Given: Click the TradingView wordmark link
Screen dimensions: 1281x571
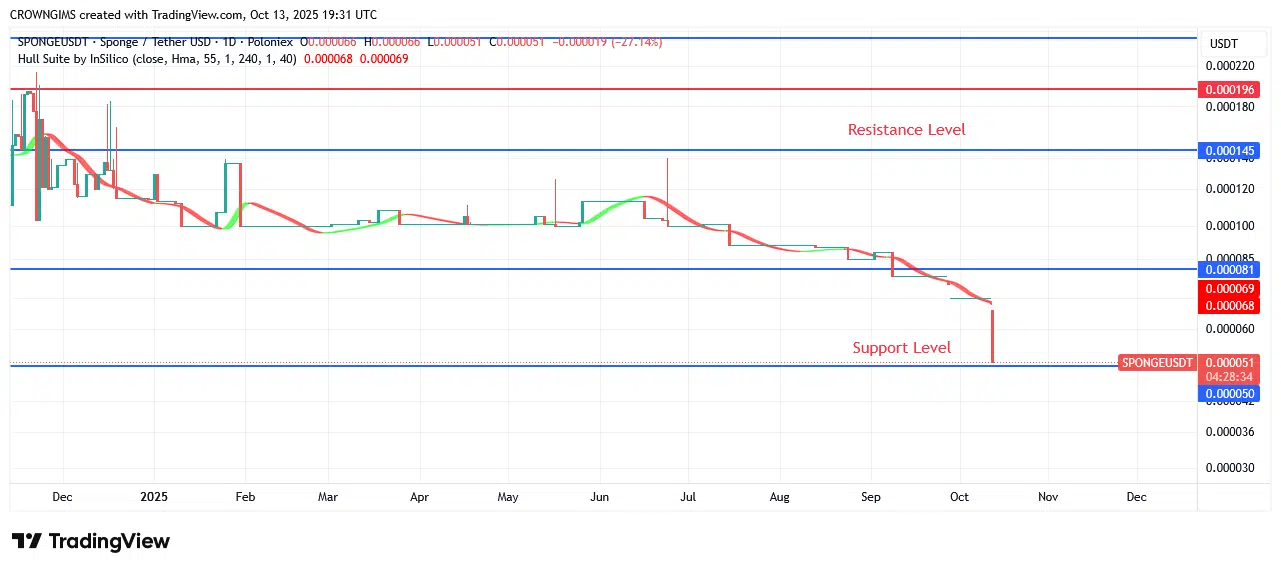Looking at the screenshot, I should click(109, 541).
